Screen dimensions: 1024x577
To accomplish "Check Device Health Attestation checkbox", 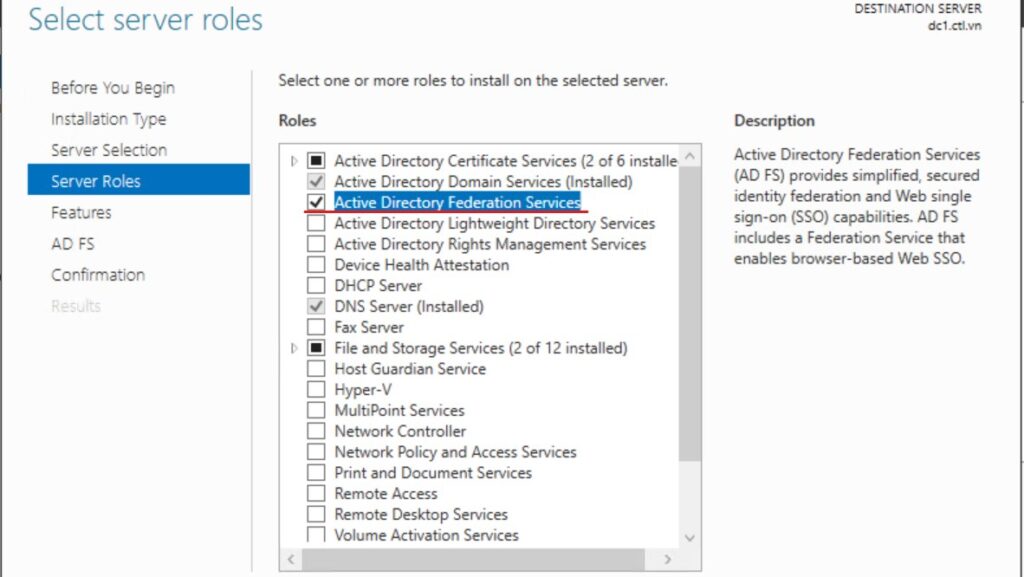I will click(x=316, y=265).
